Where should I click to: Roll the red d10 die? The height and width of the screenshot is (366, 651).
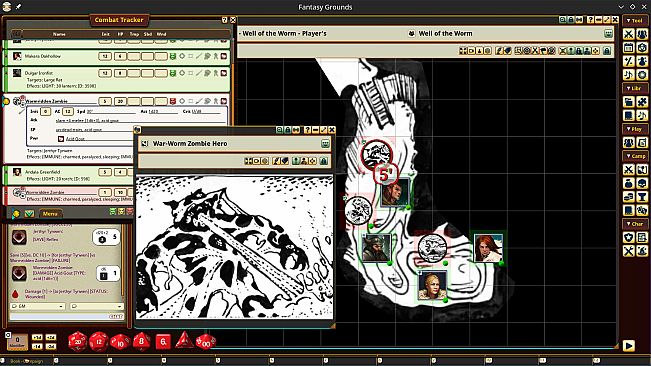120,342
